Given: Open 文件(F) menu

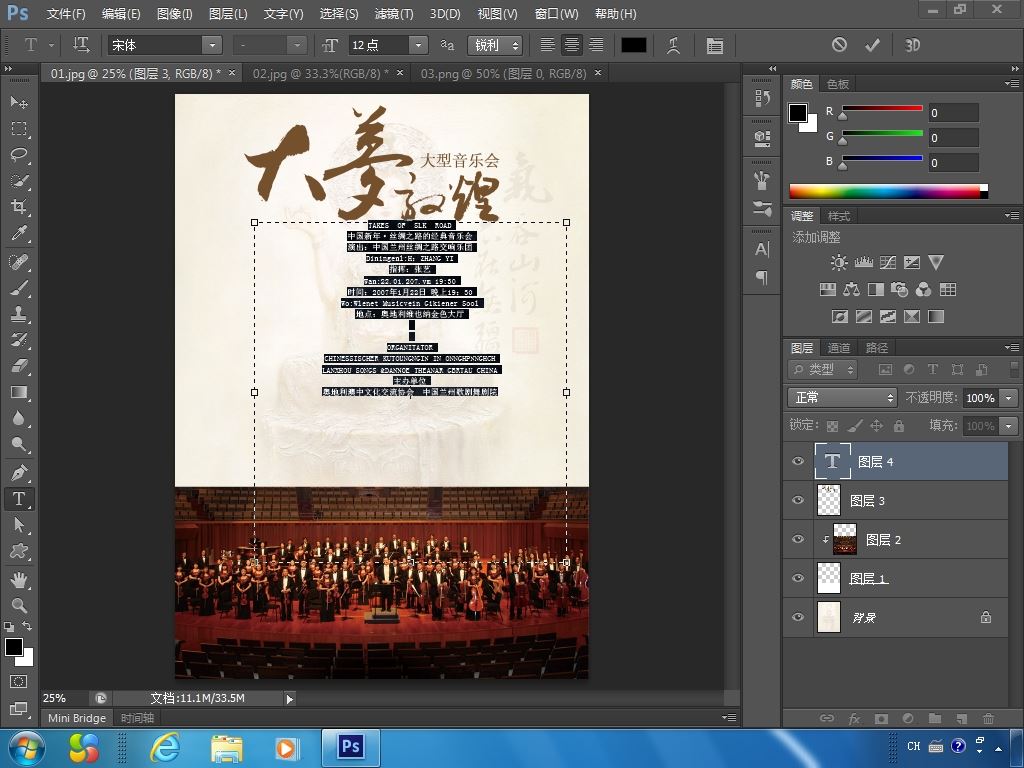Looking at the screenshot, I should [65, 14].
